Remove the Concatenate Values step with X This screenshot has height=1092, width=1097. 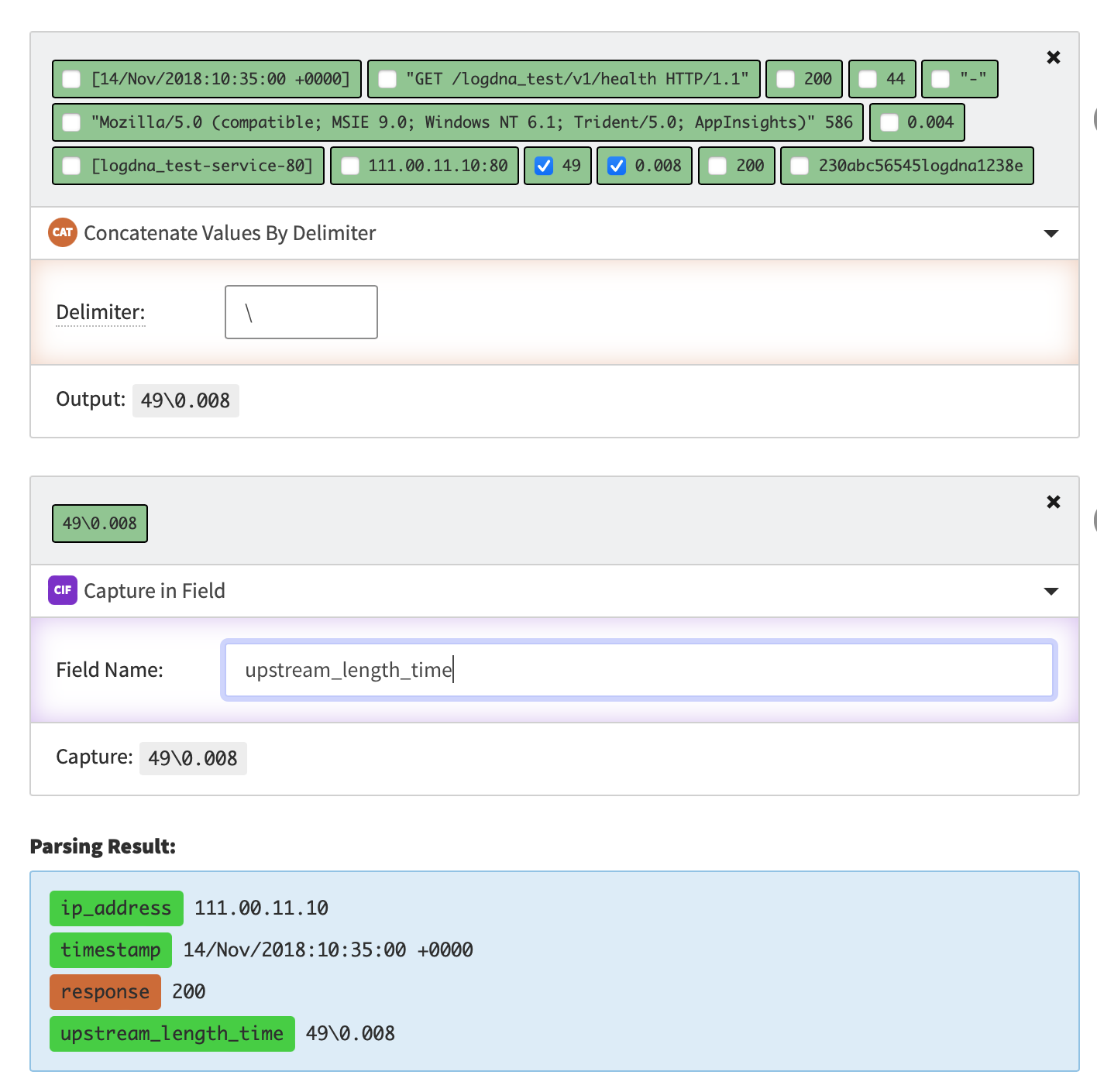[x=1054, y=57]
